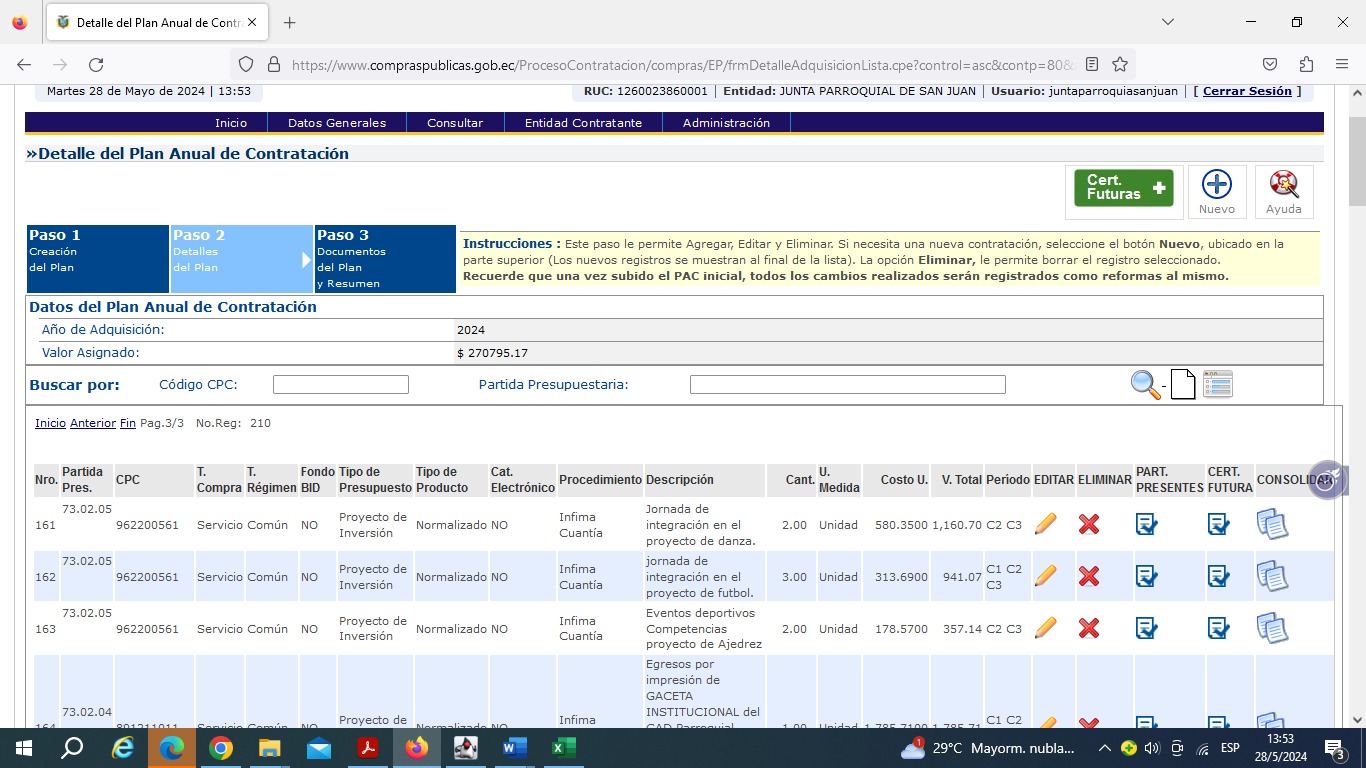Open the Datos Generales menu
This screenshot has height=768, width=1366.
point(336,123)
